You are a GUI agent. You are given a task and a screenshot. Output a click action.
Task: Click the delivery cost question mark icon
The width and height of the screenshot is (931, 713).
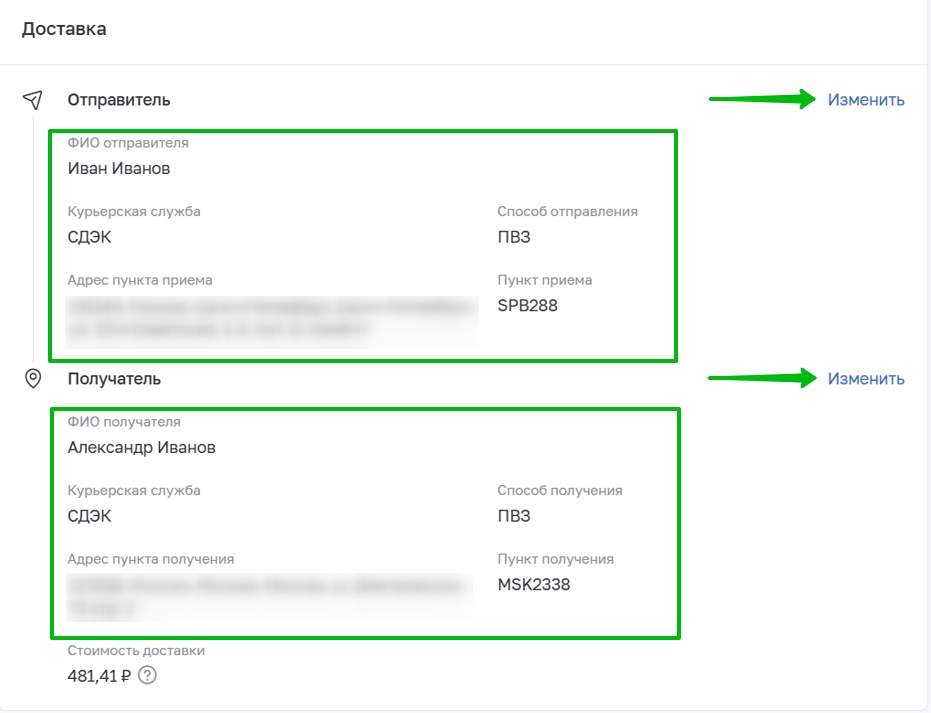[x=147, y=675]
